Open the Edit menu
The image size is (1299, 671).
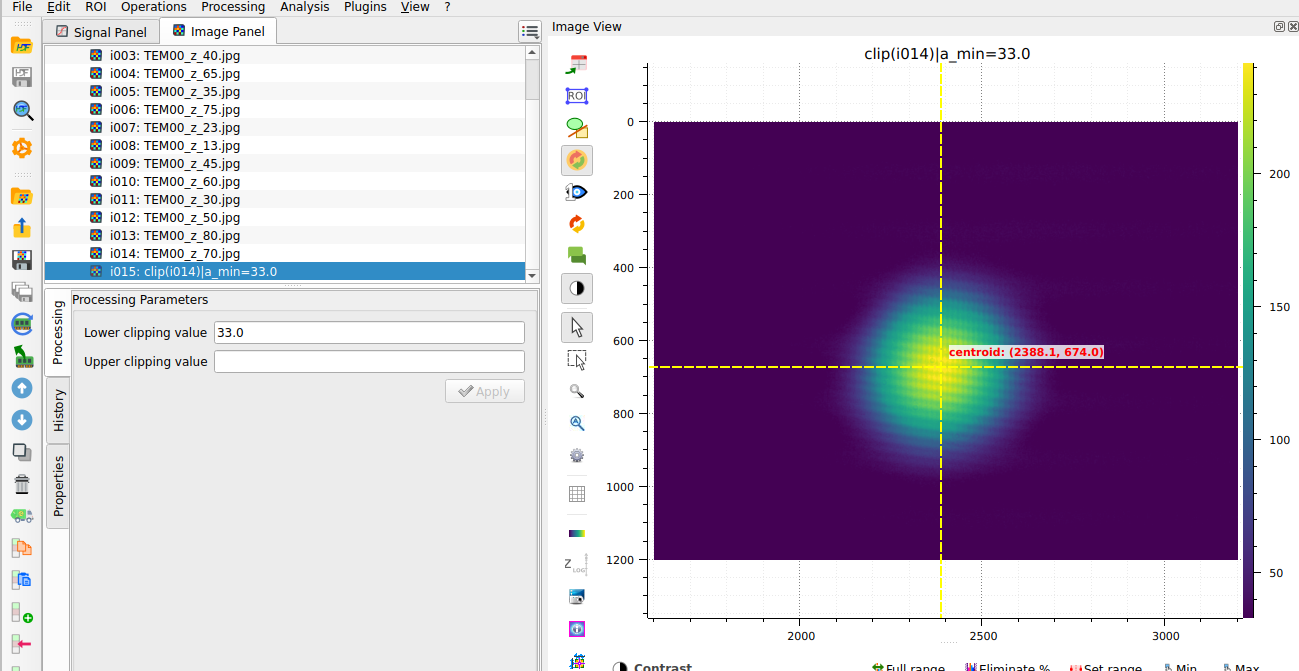tap(59, 7)
